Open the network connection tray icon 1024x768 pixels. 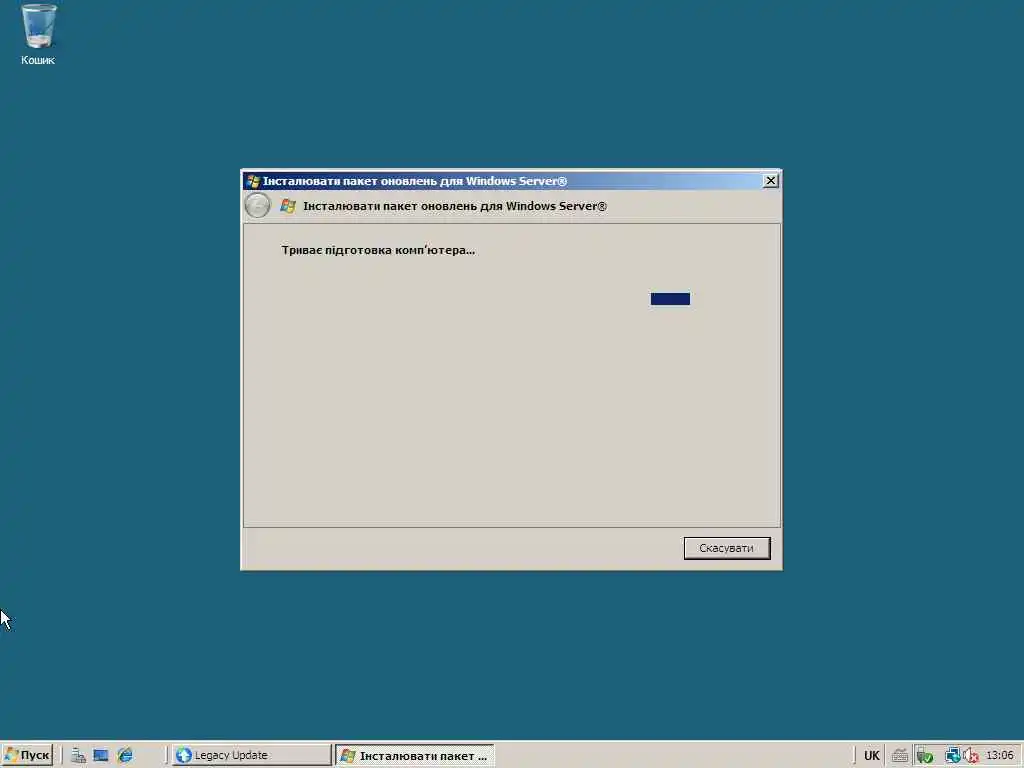point(952,756)
